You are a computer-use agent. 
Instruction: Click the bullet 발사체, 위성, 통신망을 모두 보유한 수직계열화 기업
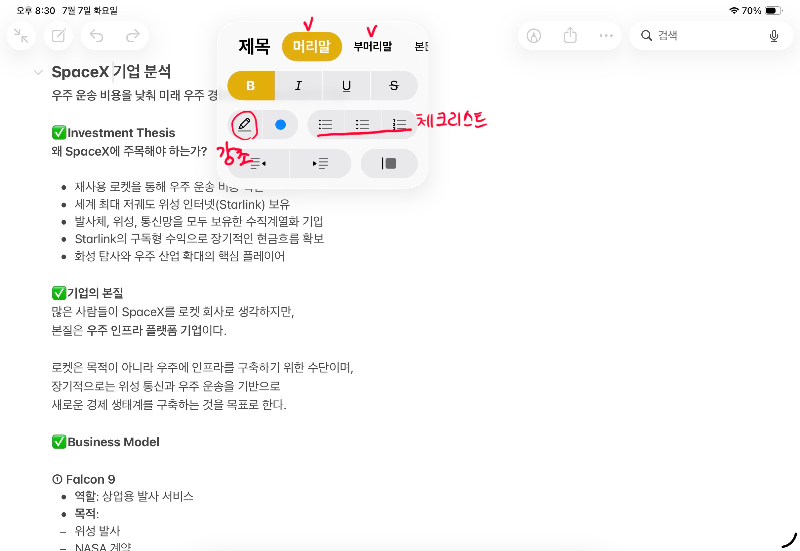click(199, 221)
